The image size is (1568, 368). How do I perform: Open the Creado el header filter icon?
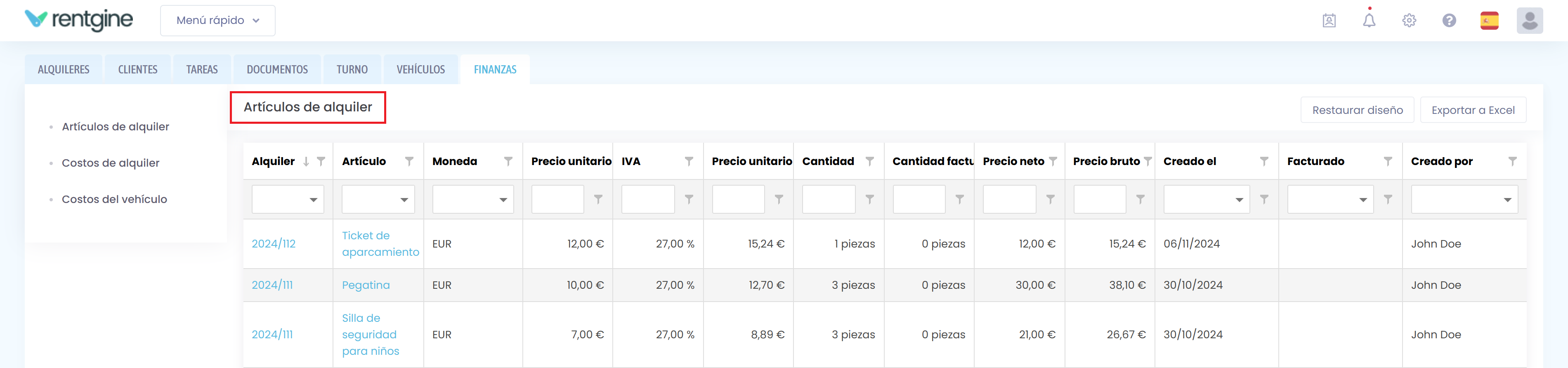[1264, 161]
